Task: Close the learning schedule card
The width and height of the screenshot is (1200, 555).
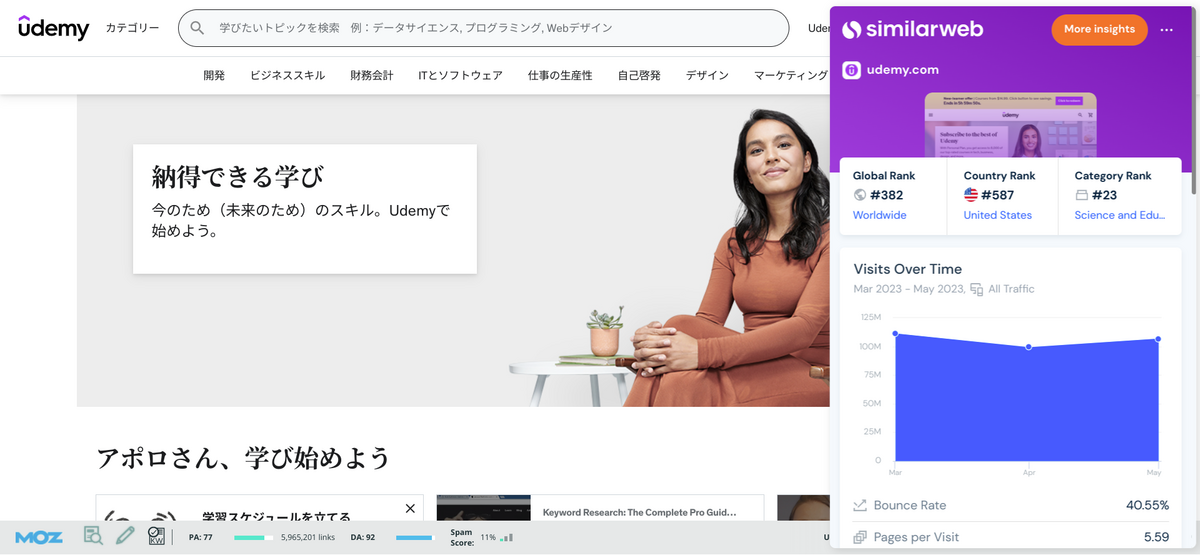Action: [x=410, y=508]
